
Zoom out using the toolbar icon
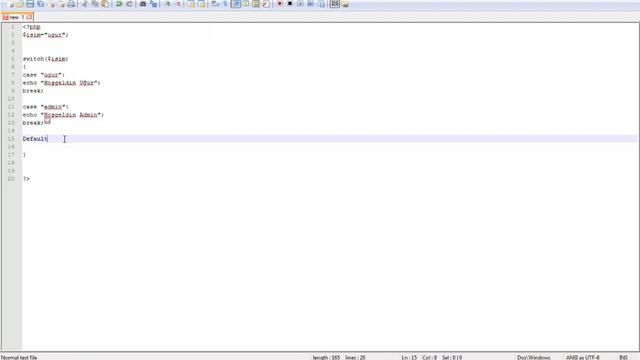point(178,4)
